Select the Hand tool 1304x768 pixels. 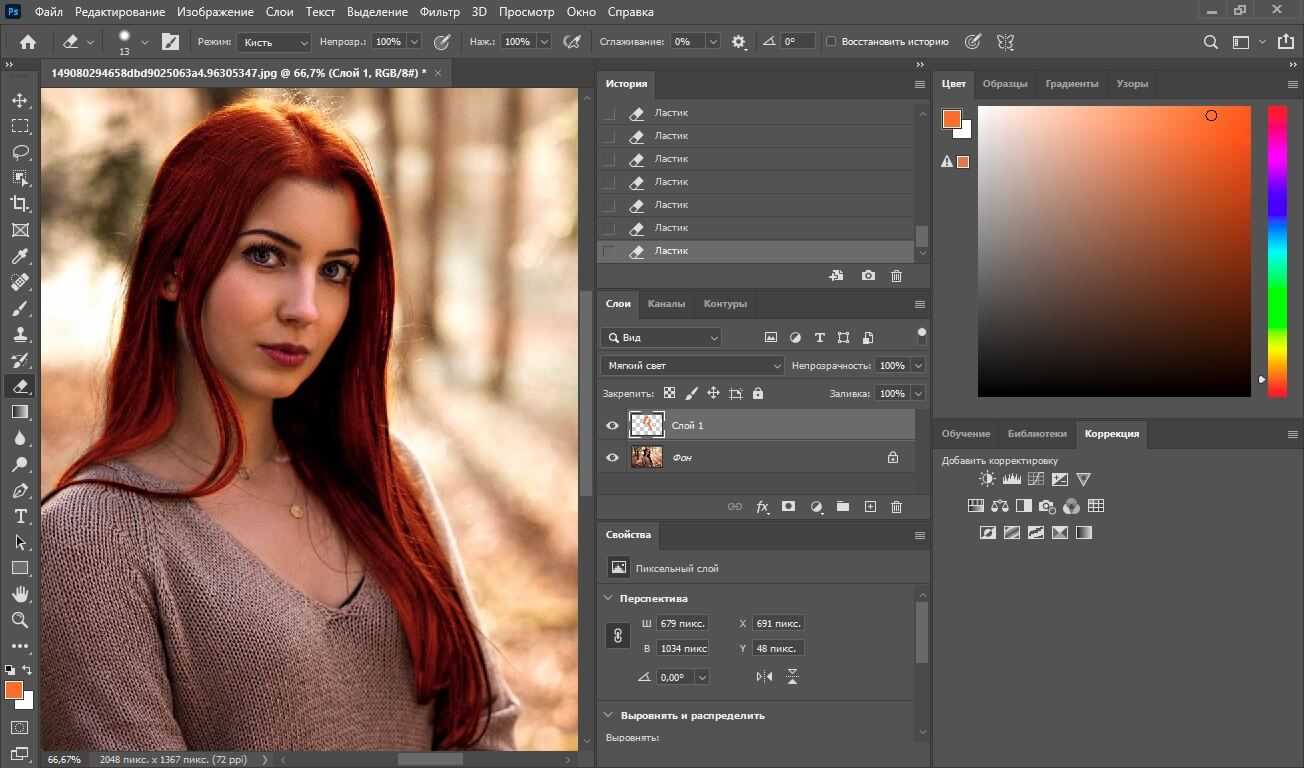(20, 594)
